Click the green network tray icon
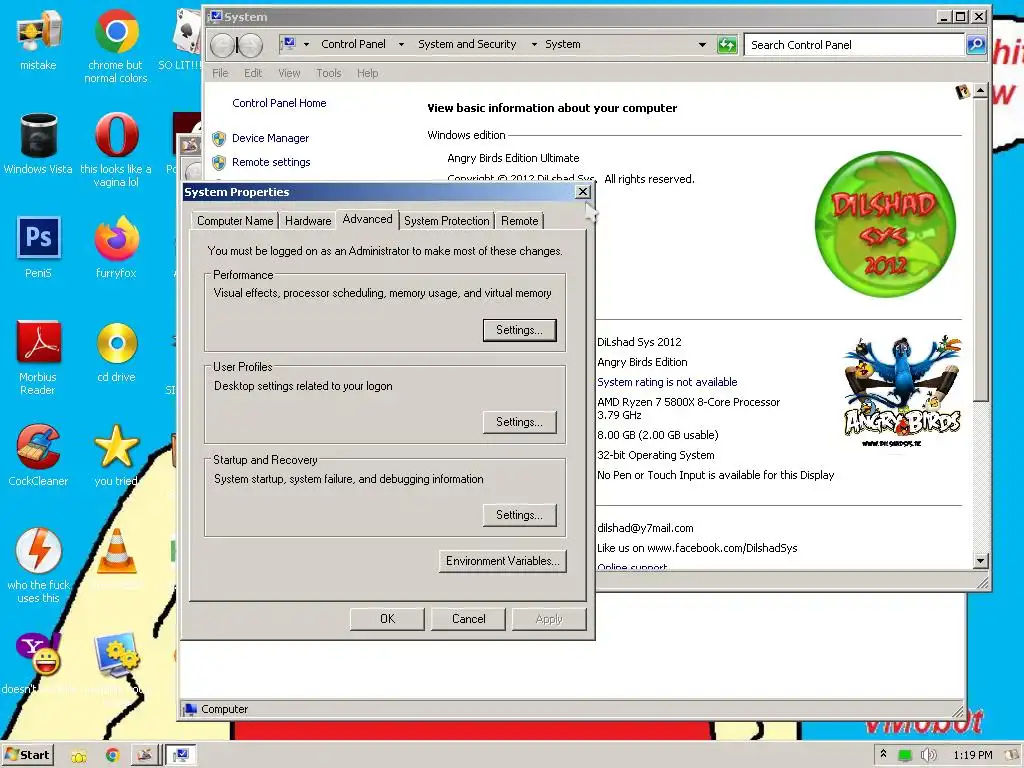This screenshot has height=768, width=1024. (904, 756)
